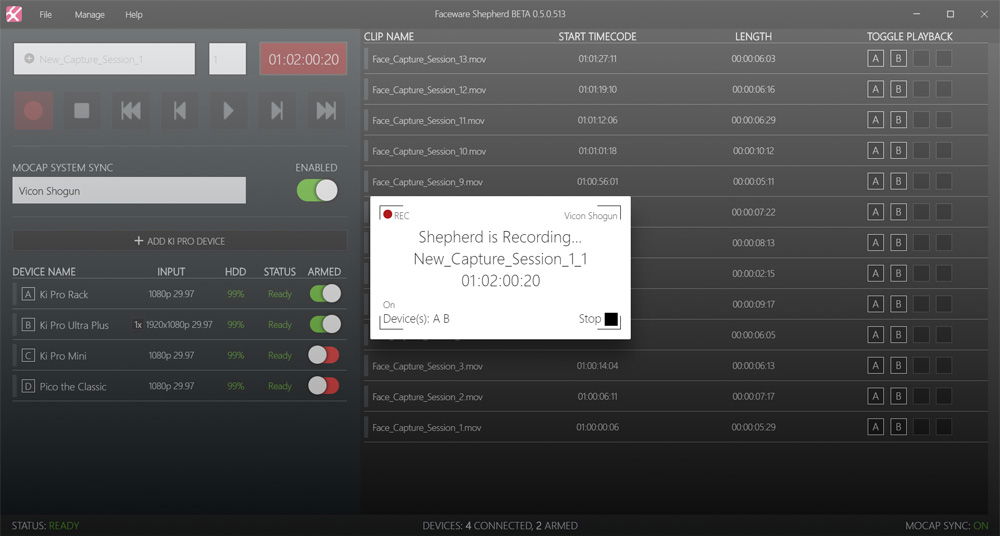Image resolution: width=1000 pixels, height=536 pixels.
Task: Toggle playback A for Face_Capture_Session_9.mov
Action: pos(875,181)
